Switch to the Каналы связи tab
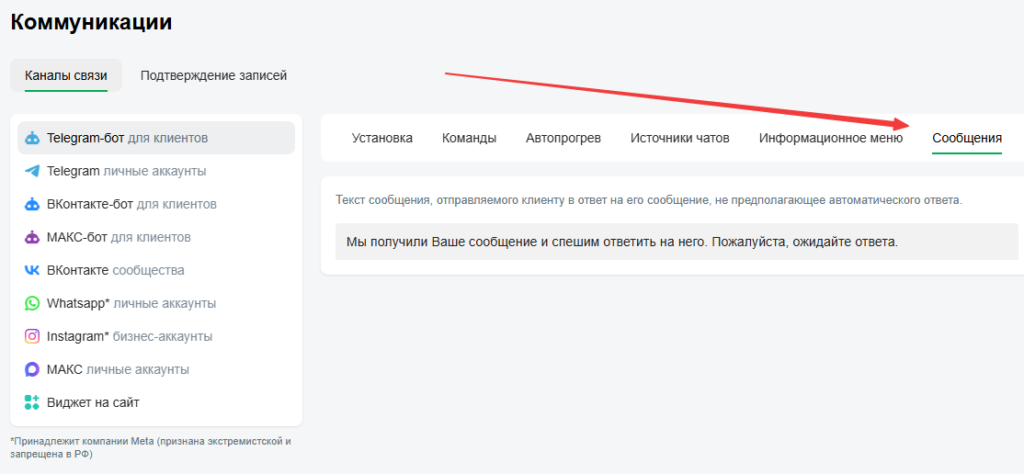This screenshot has width=1024, height=474. [66, 76]
